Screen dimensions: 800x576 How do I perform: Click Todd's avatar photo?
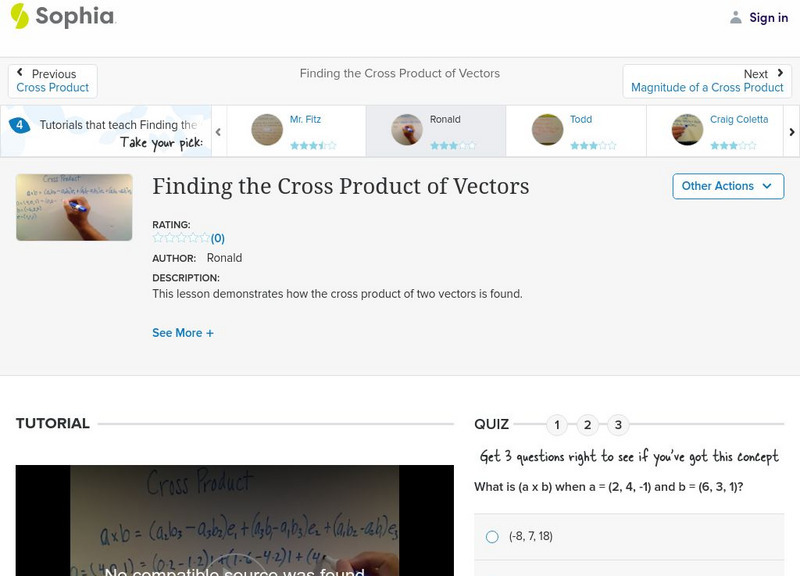546,129
